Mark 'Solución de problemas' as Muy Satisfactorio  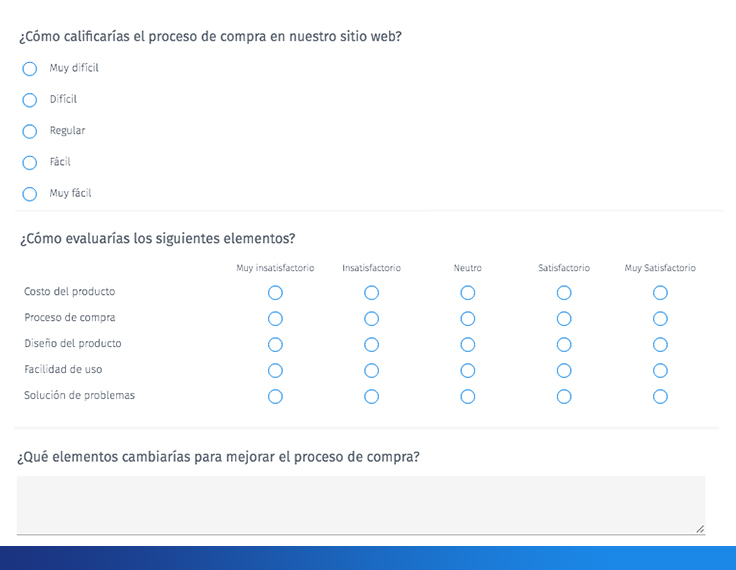point(660,397)
